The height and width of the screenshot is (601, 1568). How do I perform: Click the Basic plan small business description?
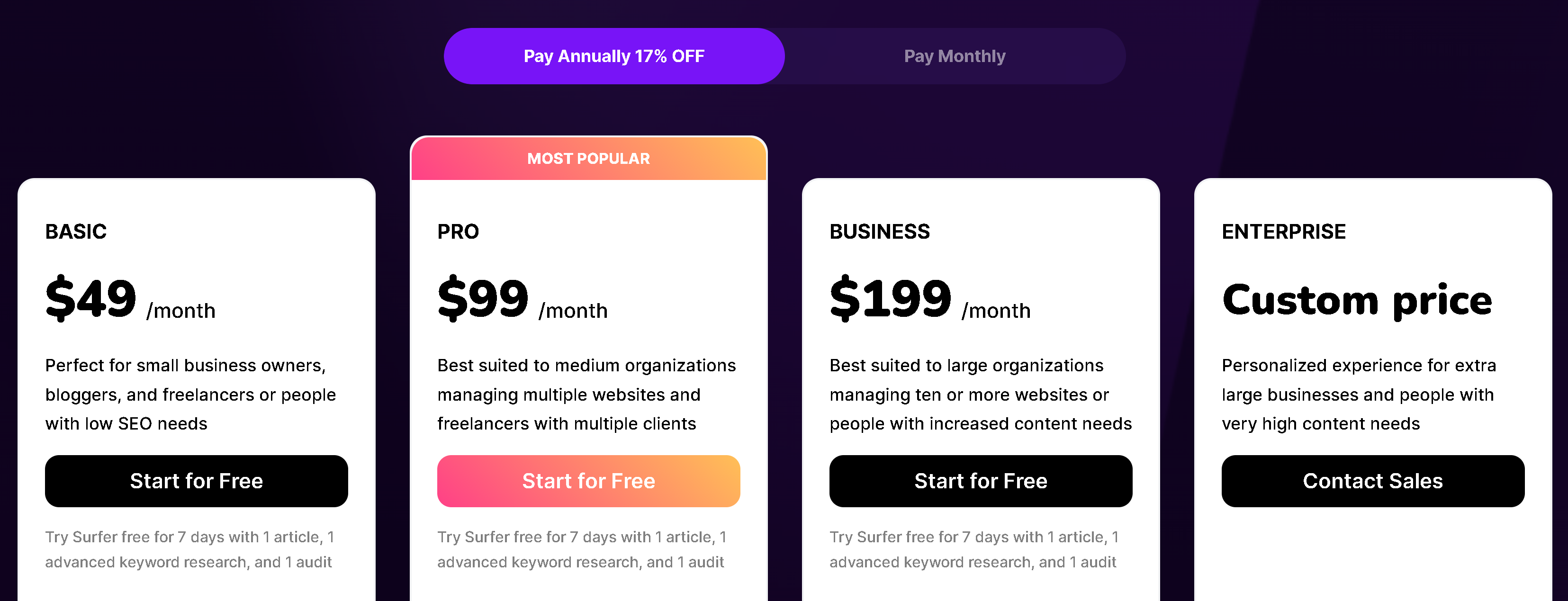click(x=190, y=394)
